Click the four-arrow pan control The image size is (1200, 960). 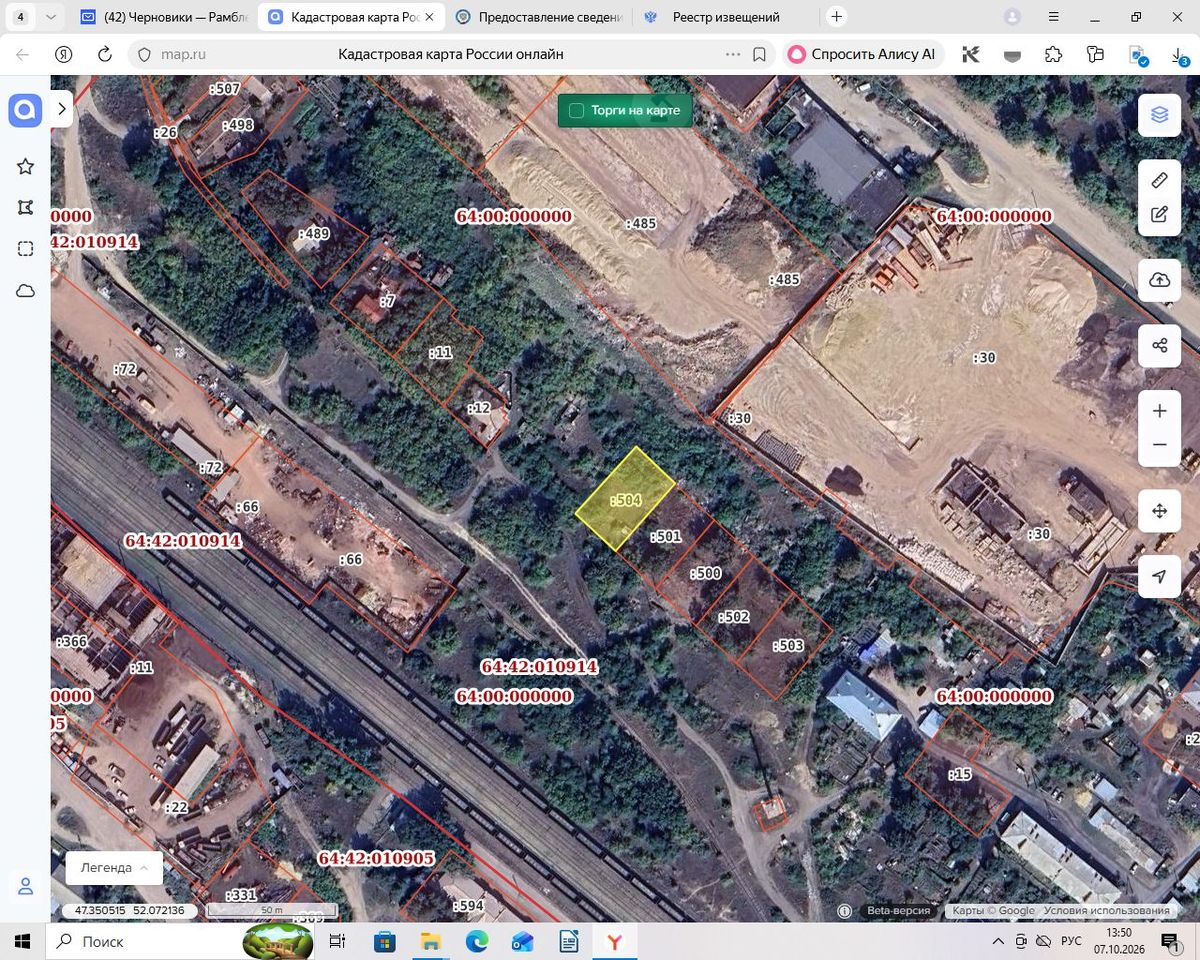(x=1160, y=511)
